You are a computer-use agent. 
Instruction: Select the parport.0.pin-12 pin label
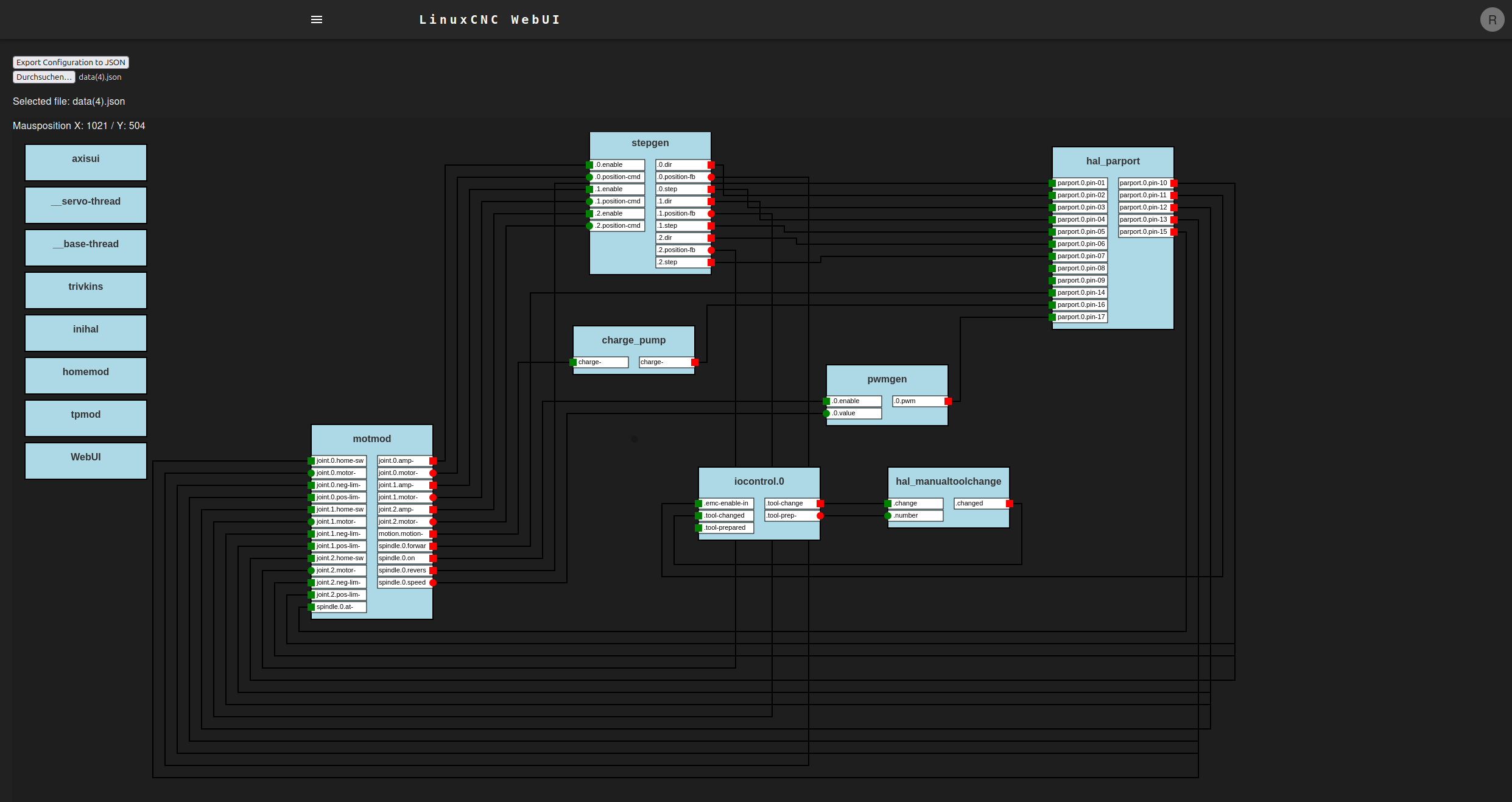[x=1144, y=208]
